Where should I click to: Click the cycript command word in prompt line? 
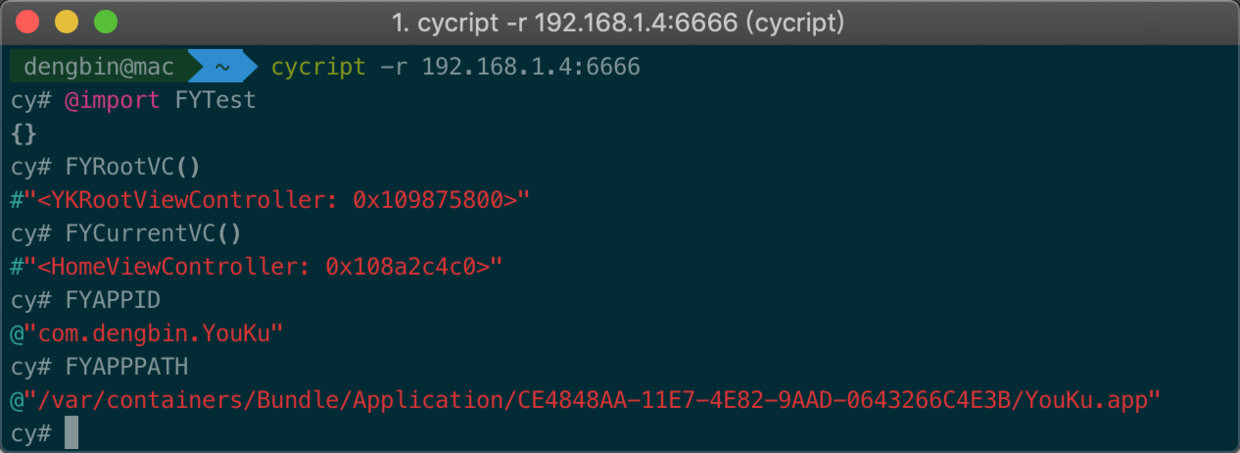click(319, 67)
